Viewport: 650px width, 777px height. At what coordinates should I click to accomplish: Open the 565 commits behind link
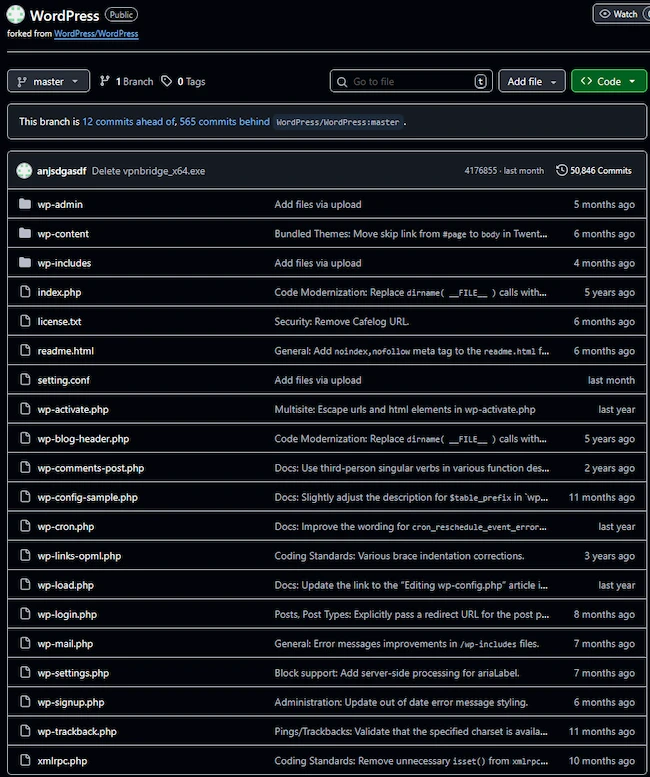coord(224,121)
